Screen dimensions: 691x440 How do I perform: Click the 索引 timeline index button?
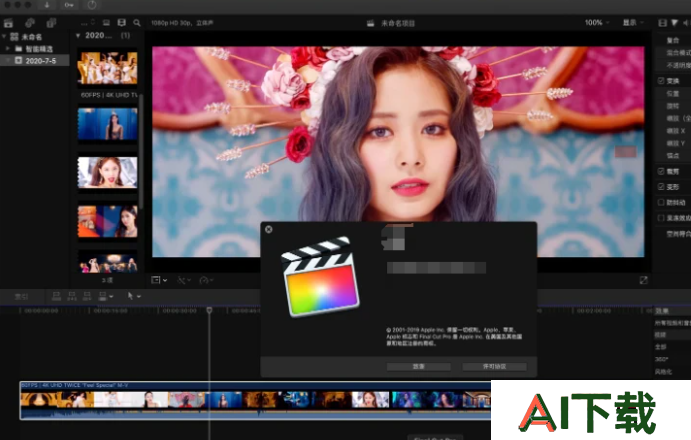point(21,297)
